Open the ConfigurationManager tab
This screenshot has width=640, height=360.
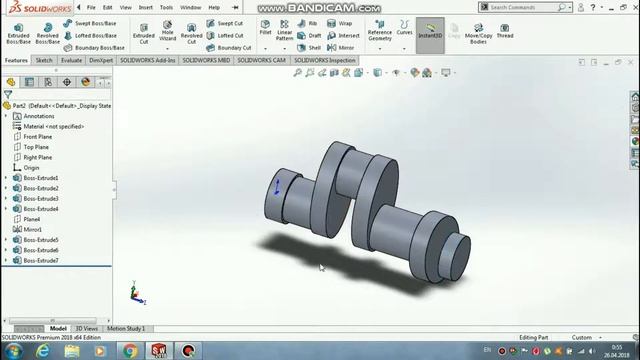[48, 82]
